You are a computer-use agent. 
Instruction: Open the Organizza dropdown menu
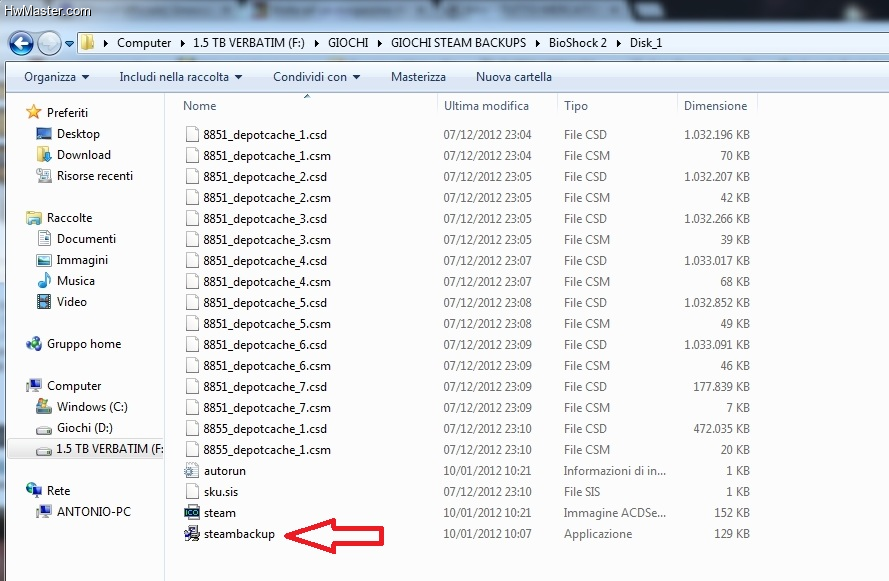(x=56, y=77)
